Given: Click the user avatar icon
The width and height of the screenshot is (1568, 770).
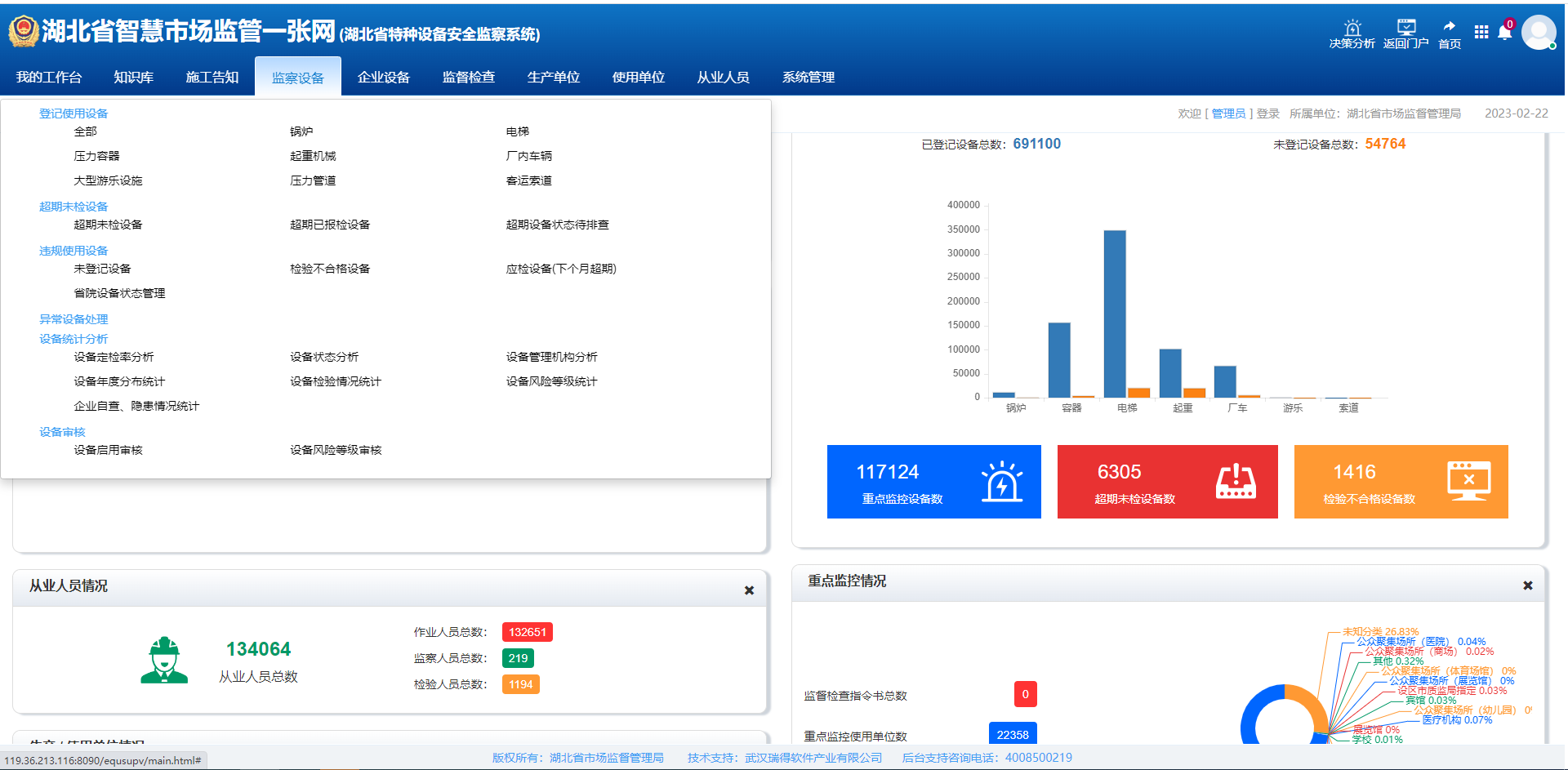Looking at the screenshot, I should (x=1539, y=33).
